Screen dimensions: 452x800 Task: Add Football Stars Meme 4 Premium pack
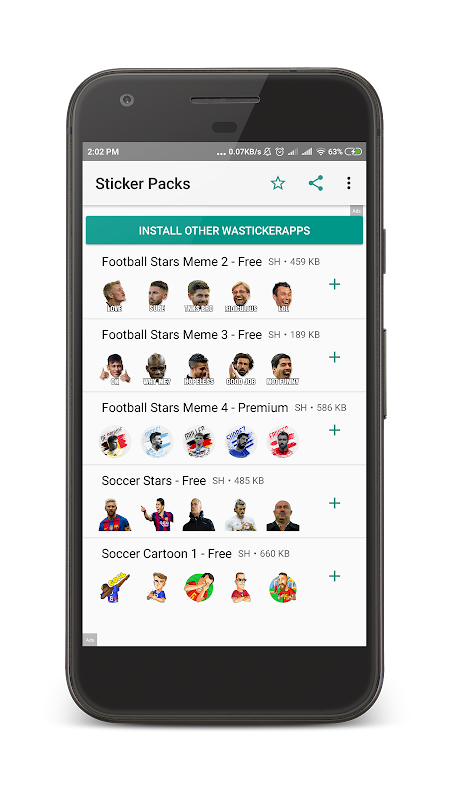334,430
